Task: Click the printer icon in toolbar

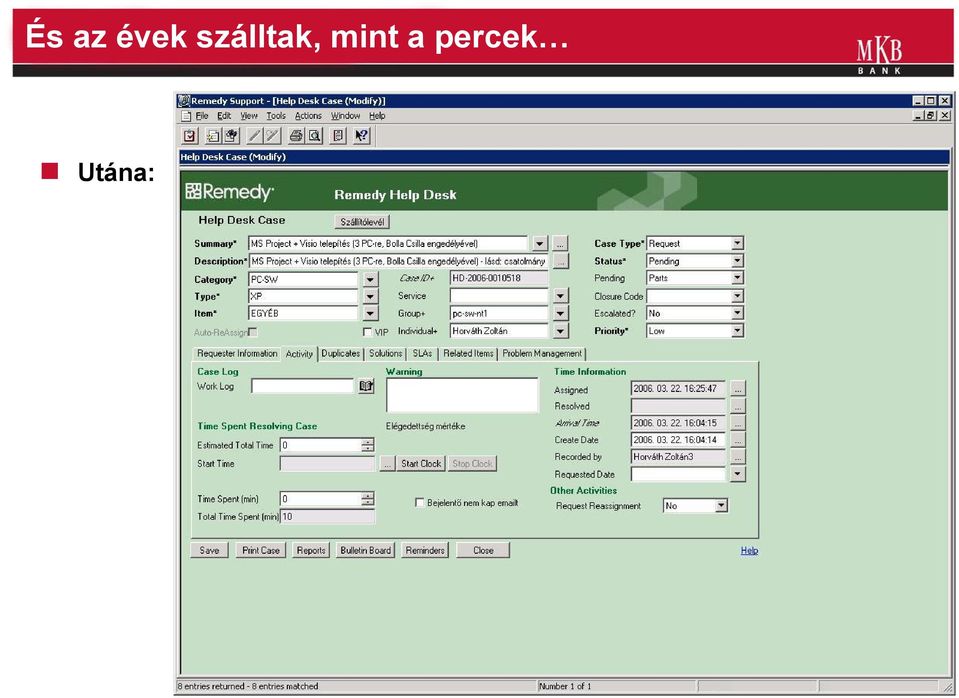Action: (x=297, y=136)
